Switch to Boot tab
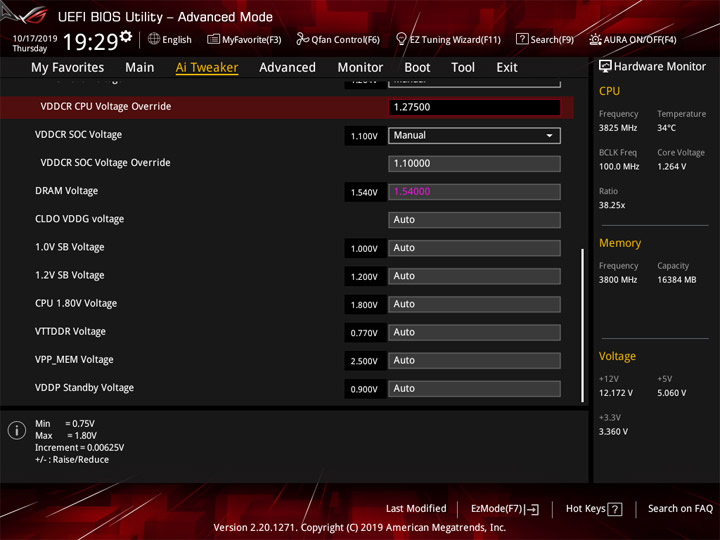The width and height of the screenshot is (720, 540). tap(417, 68)
